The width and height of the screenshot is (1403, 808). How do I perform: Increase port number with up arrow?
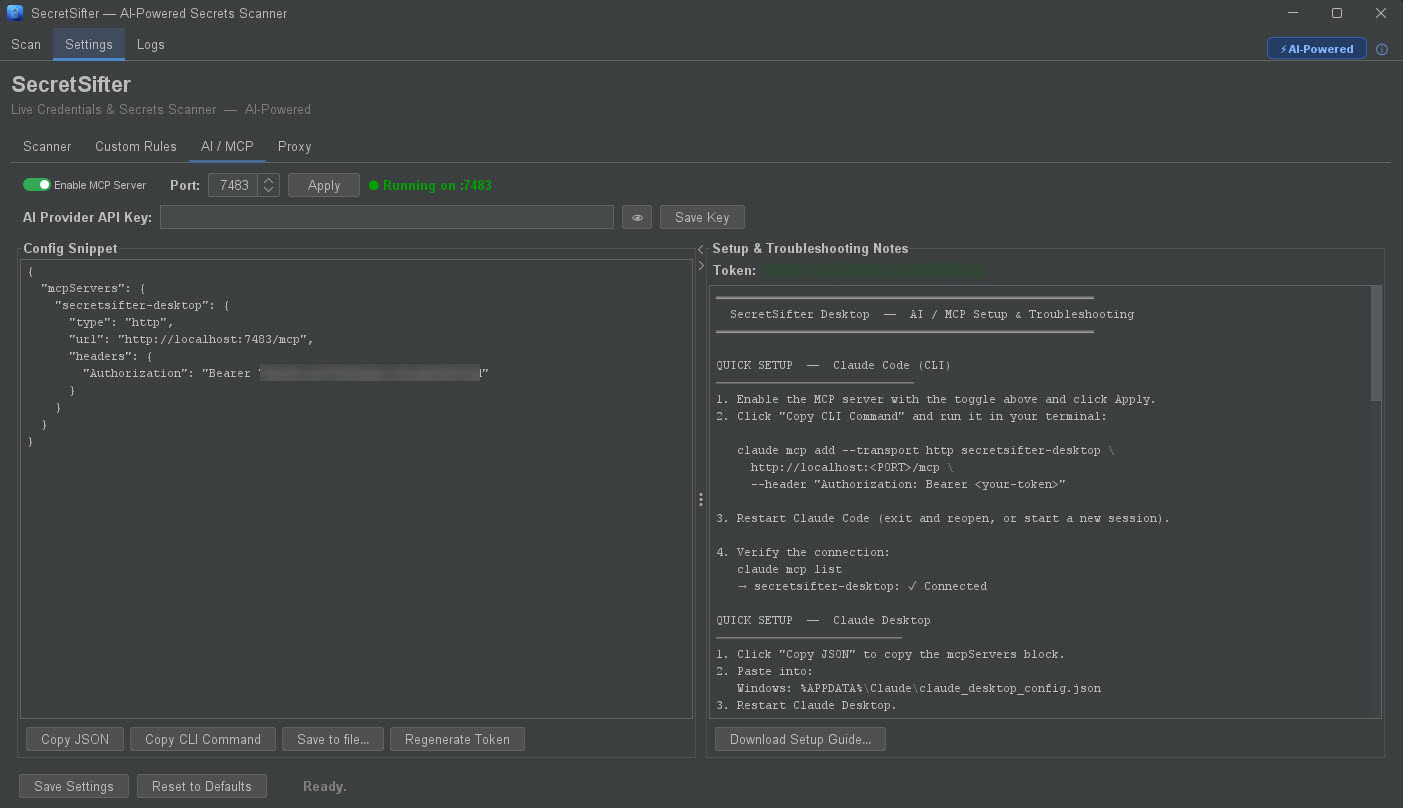point(268,180)
